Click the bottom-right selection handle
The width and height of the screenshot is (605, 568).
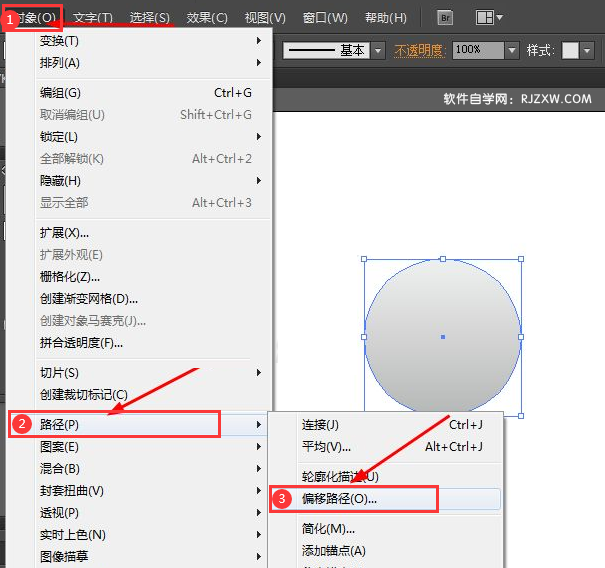521,416
